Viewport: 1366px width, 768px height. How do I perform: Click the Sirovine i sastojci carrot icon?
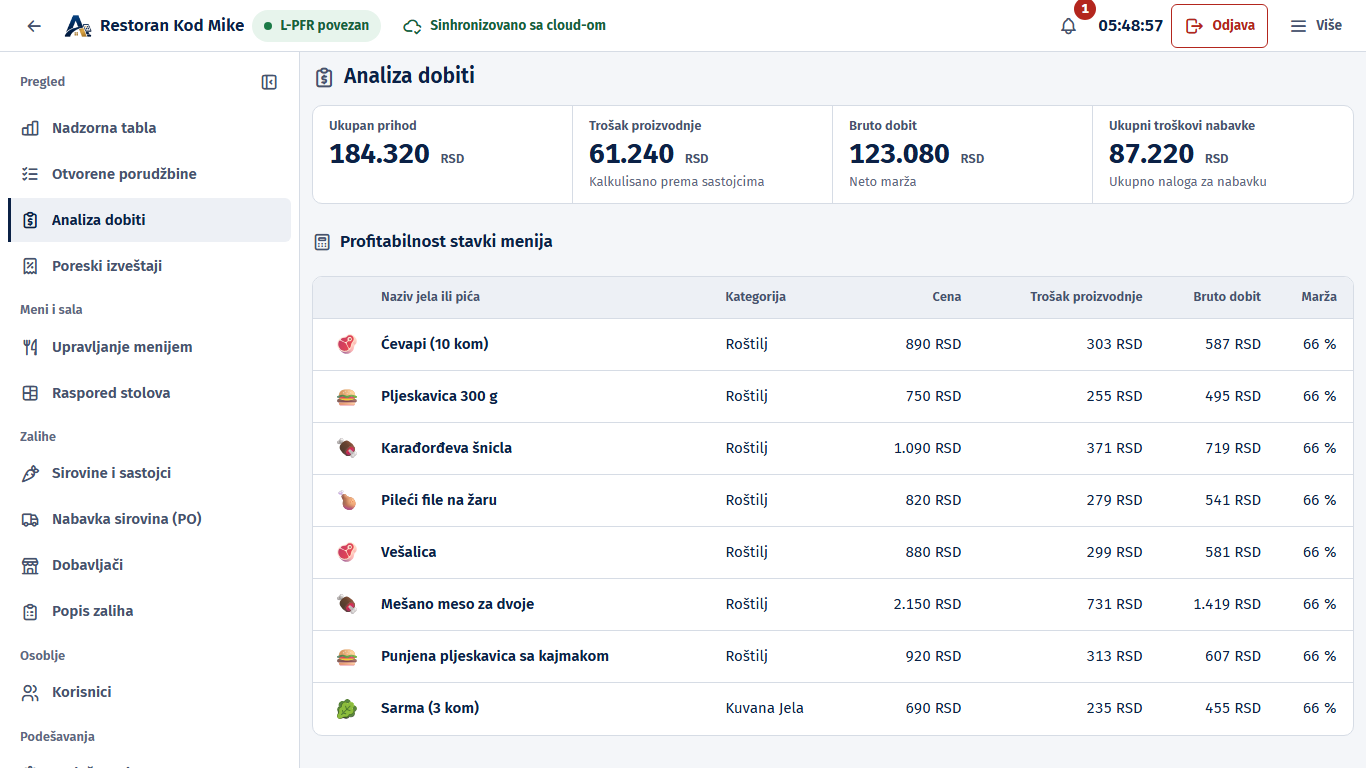31,473
